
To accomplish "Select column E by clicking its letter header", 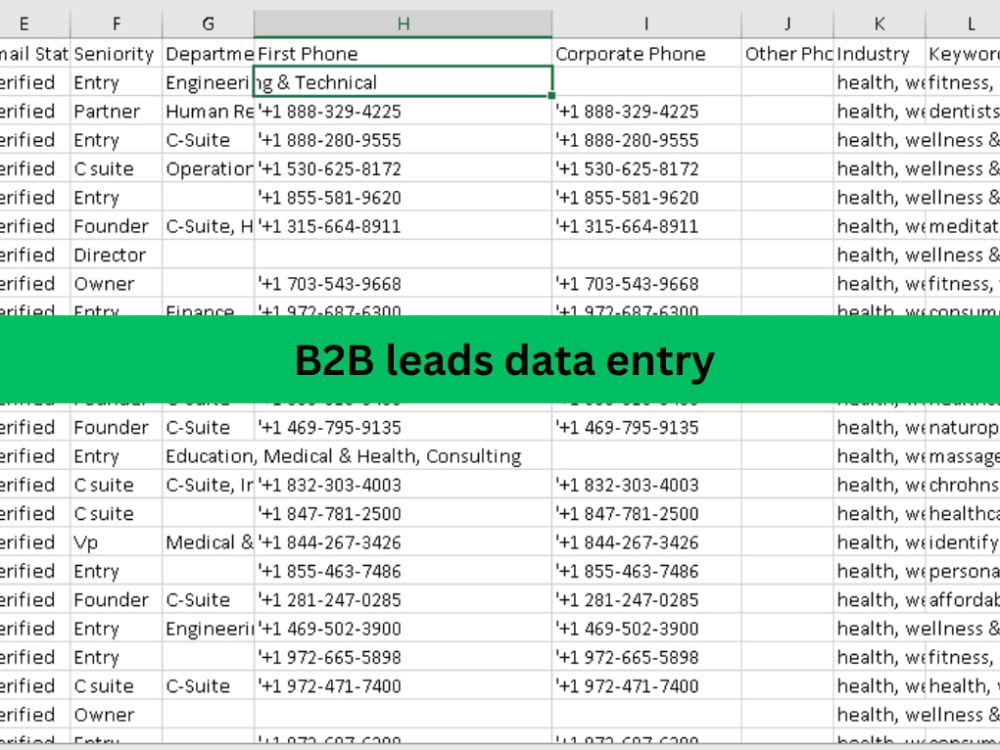I will [x=24, y=22].
